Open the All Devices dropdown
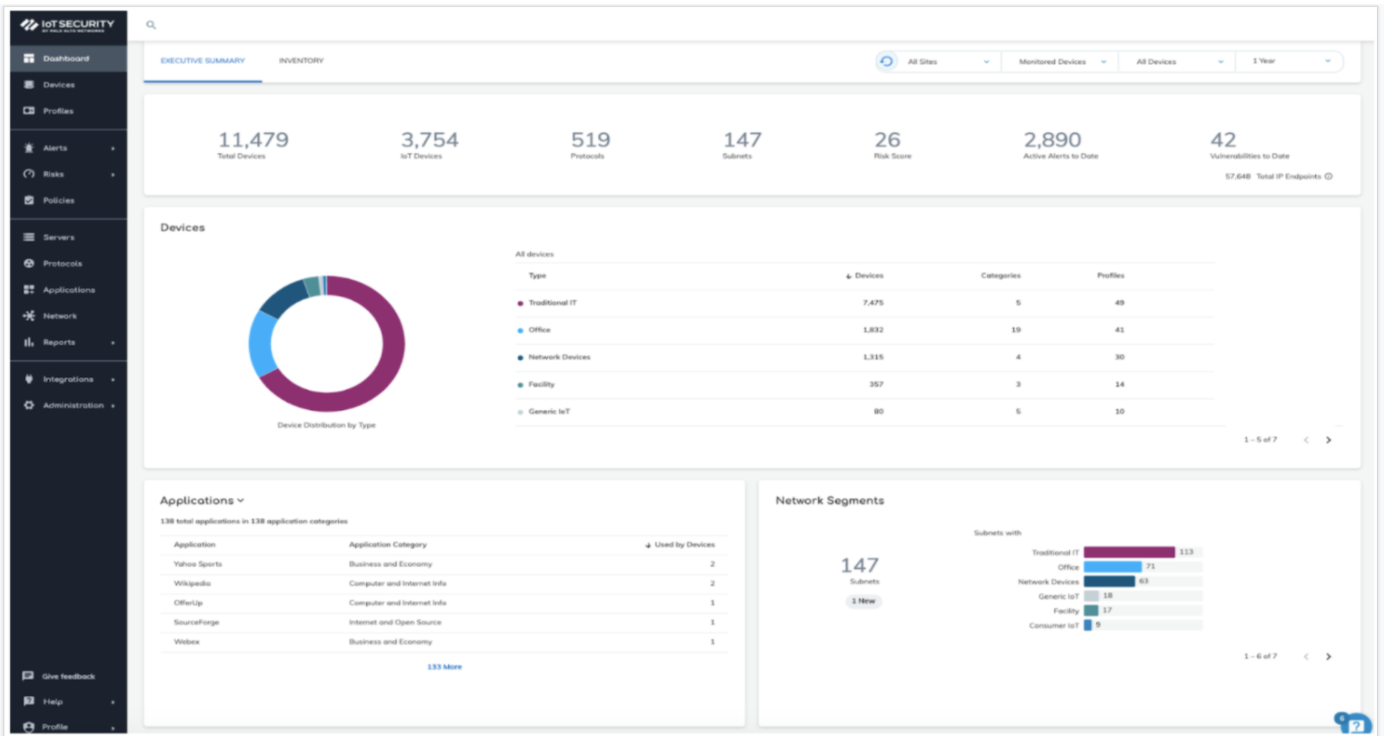The width and height of the screenshot is (1384, 740). [1177, 61]
